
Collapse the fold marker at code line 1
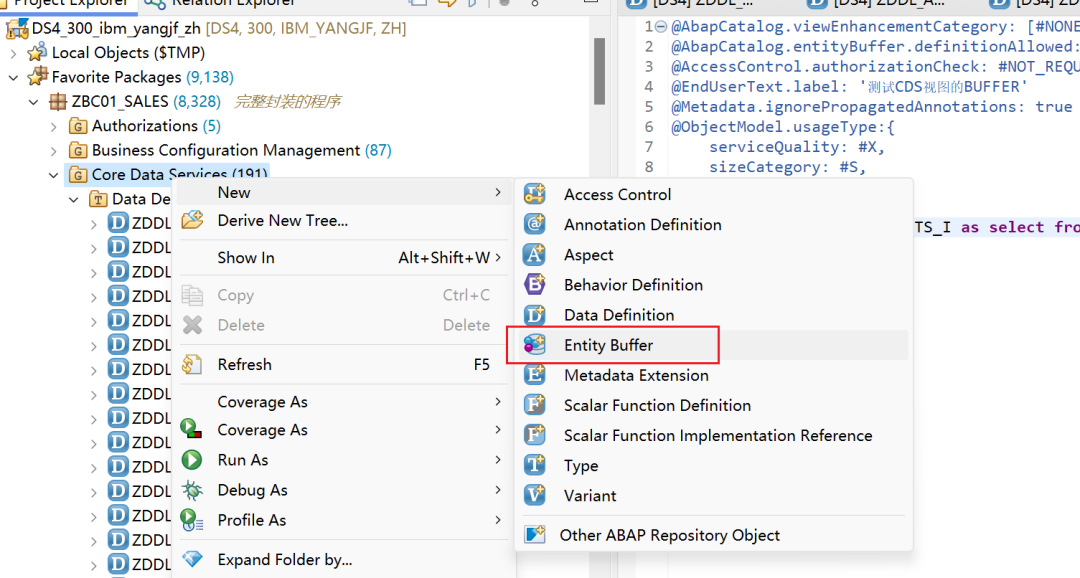661,27
